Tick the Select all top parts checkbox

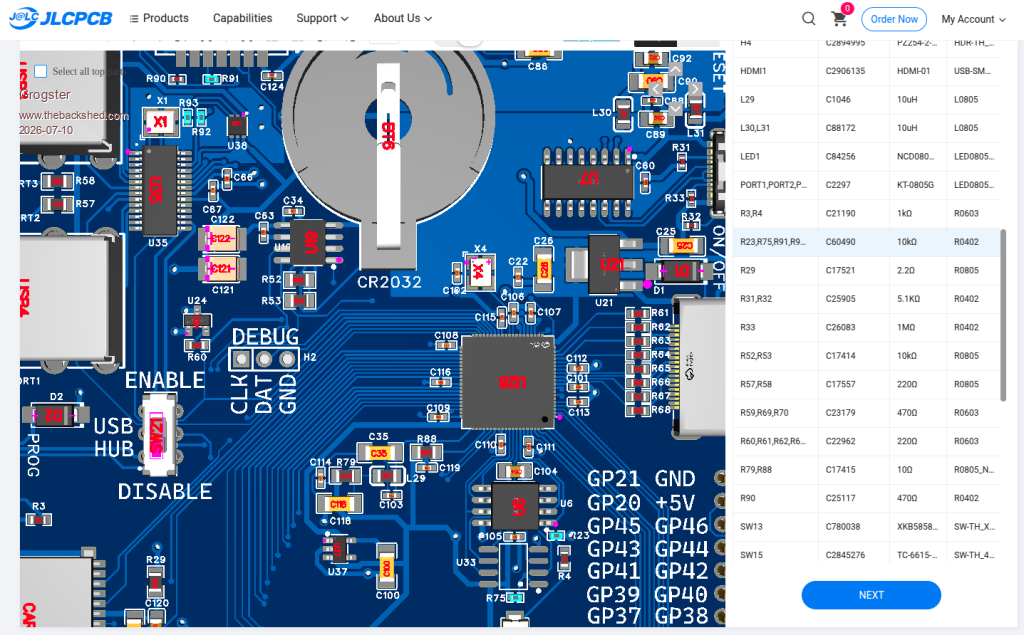coord(40,71)
